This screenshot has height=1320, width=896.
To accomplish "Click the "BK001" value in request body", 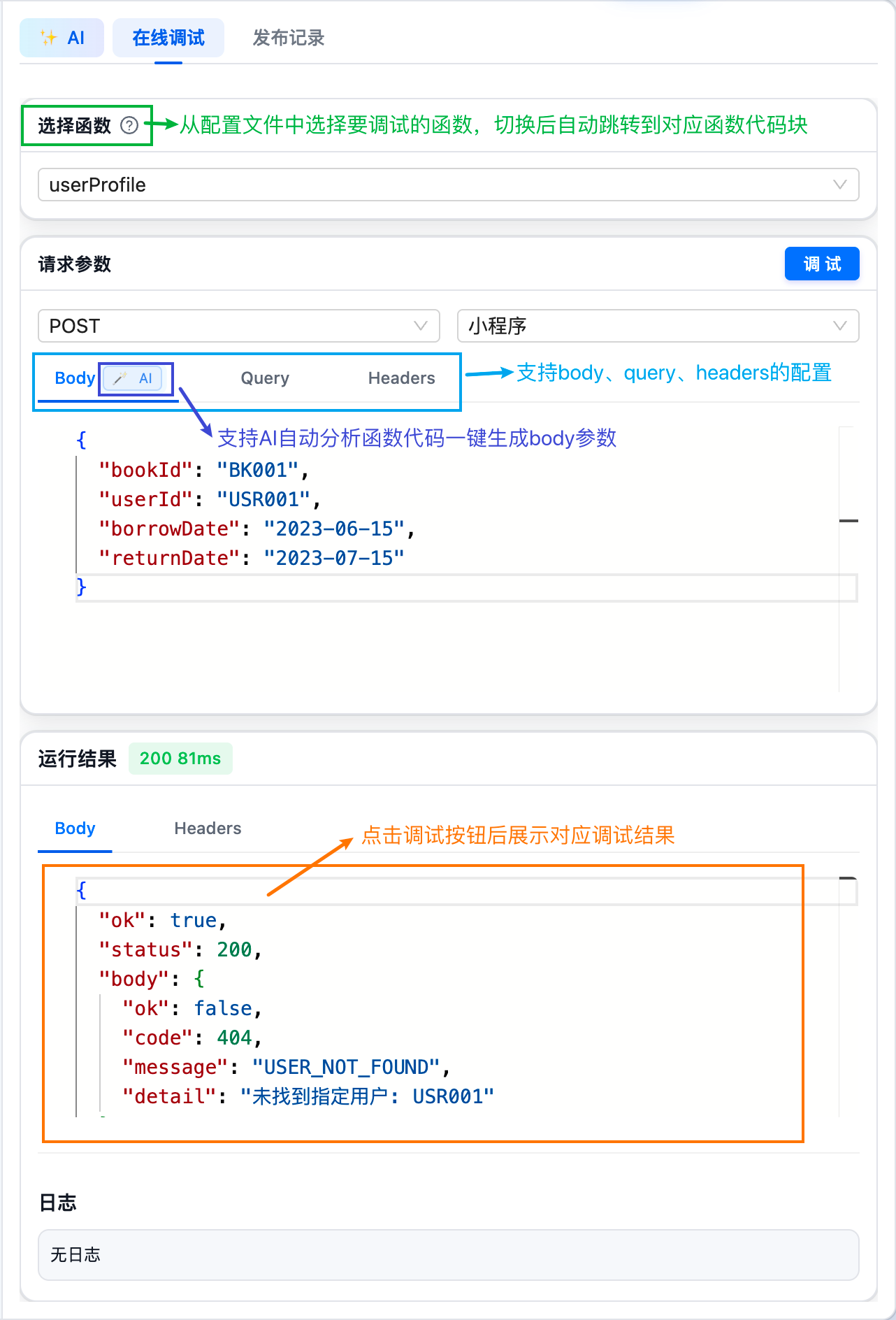I will 258,470.
